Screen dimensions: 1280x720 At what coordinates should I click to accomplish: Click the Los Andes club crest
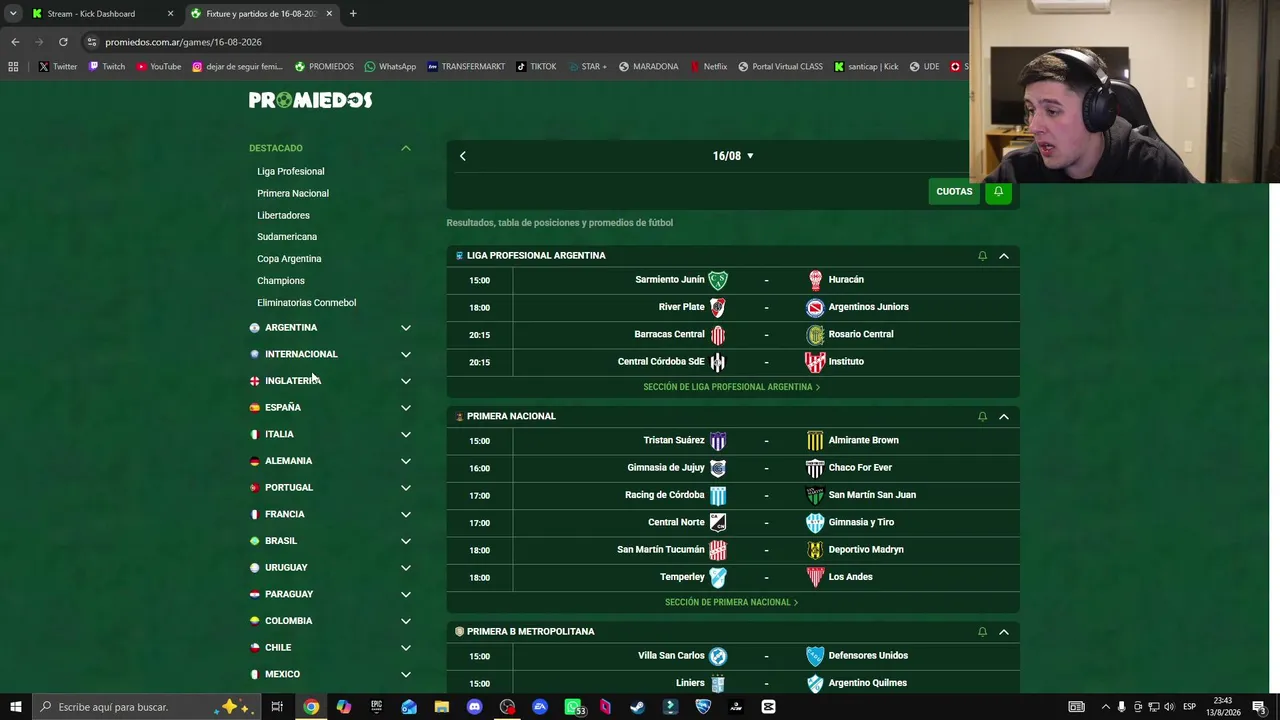coord(815,577)
